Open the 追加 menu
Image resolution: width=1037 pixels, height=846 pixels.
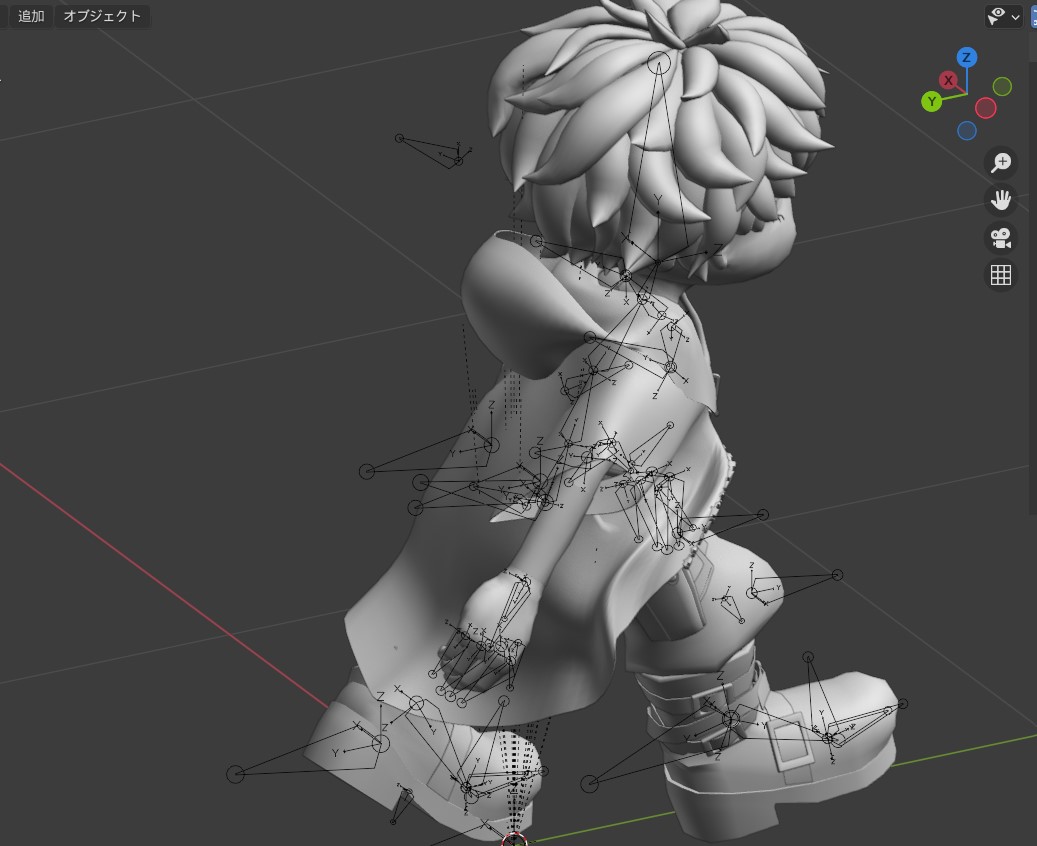pos(30,16)
